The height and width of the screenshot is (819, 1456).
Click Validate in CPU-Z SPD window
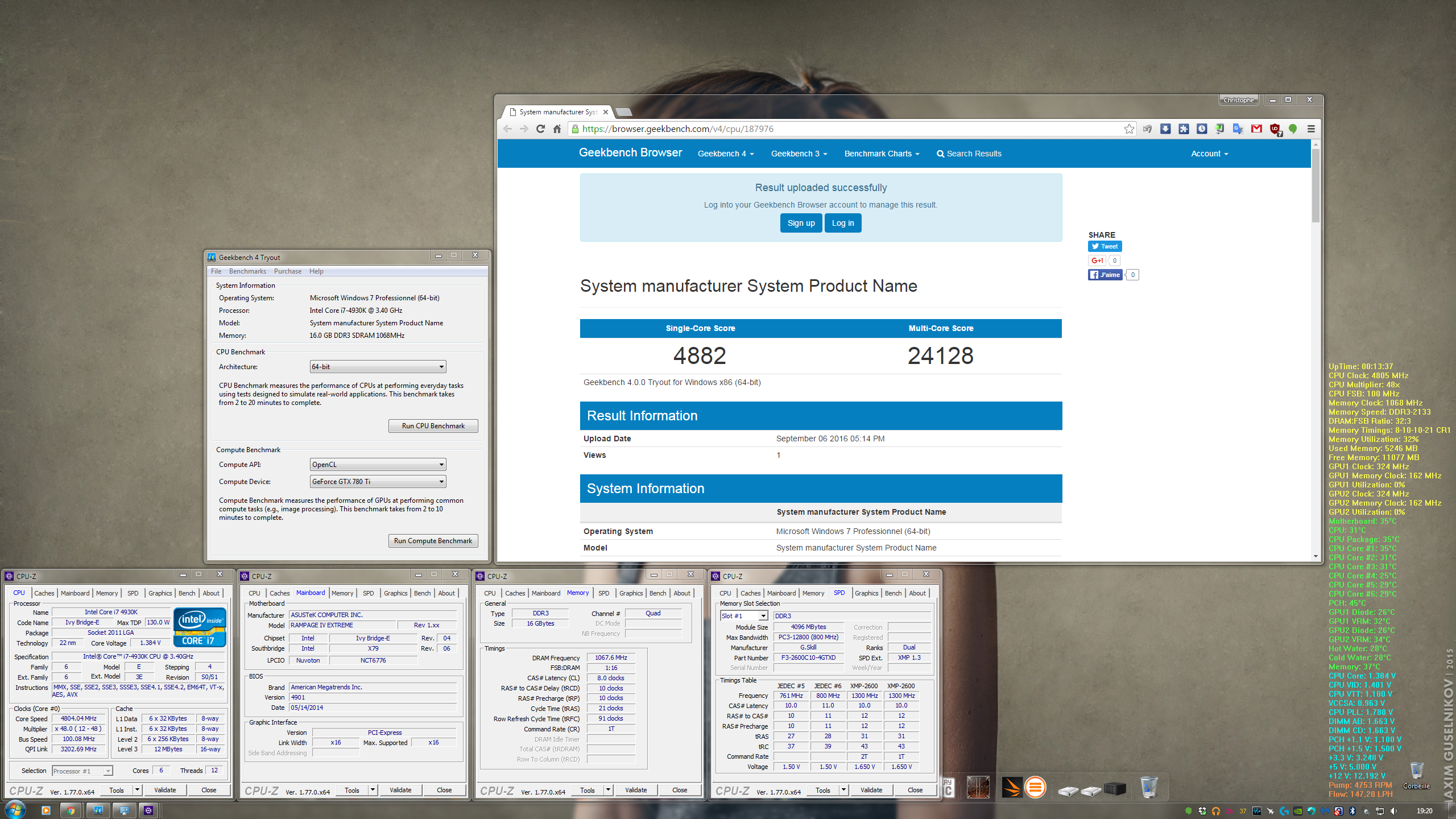point(871,790)
